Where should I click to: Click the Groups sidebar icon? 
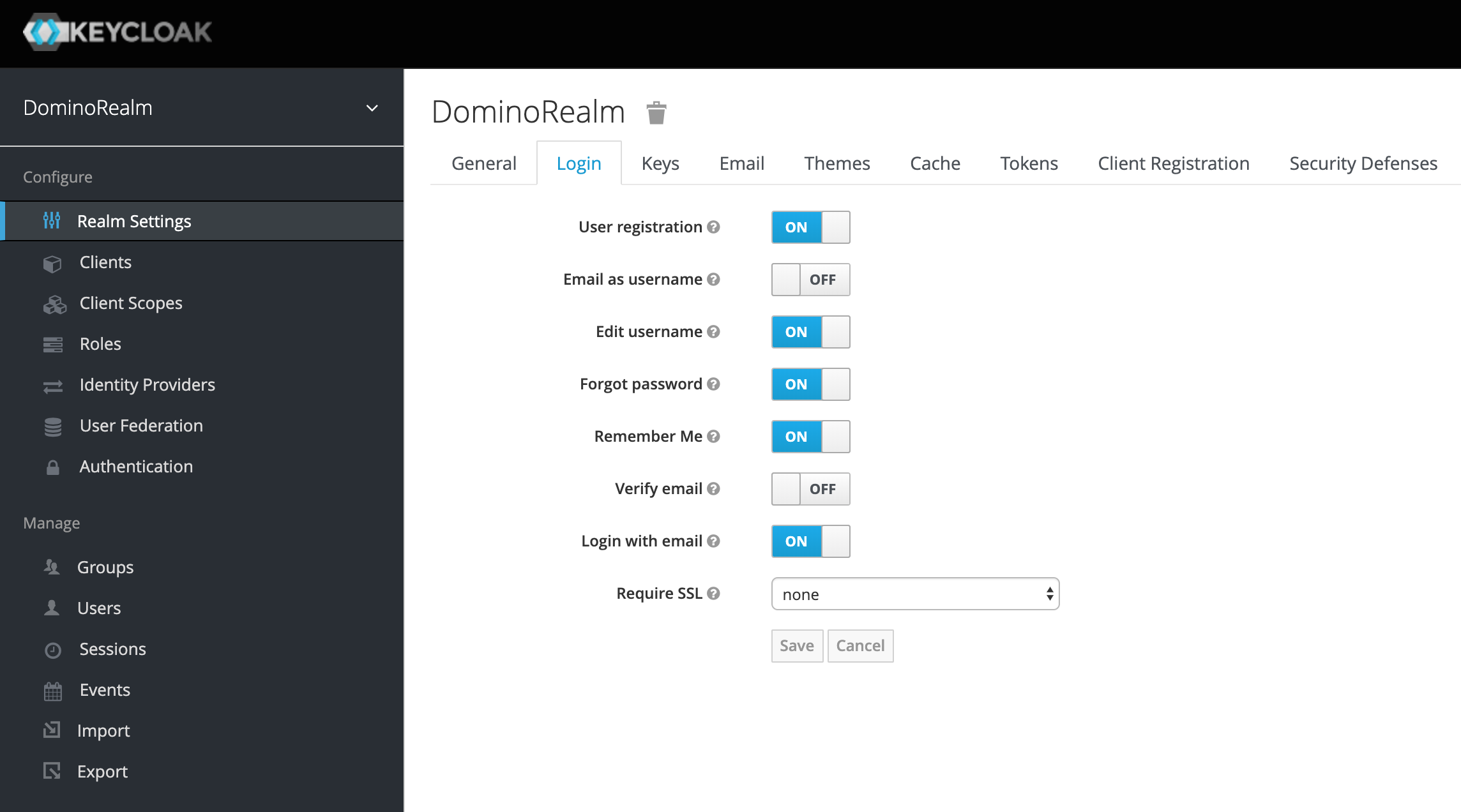click(53, 567)
